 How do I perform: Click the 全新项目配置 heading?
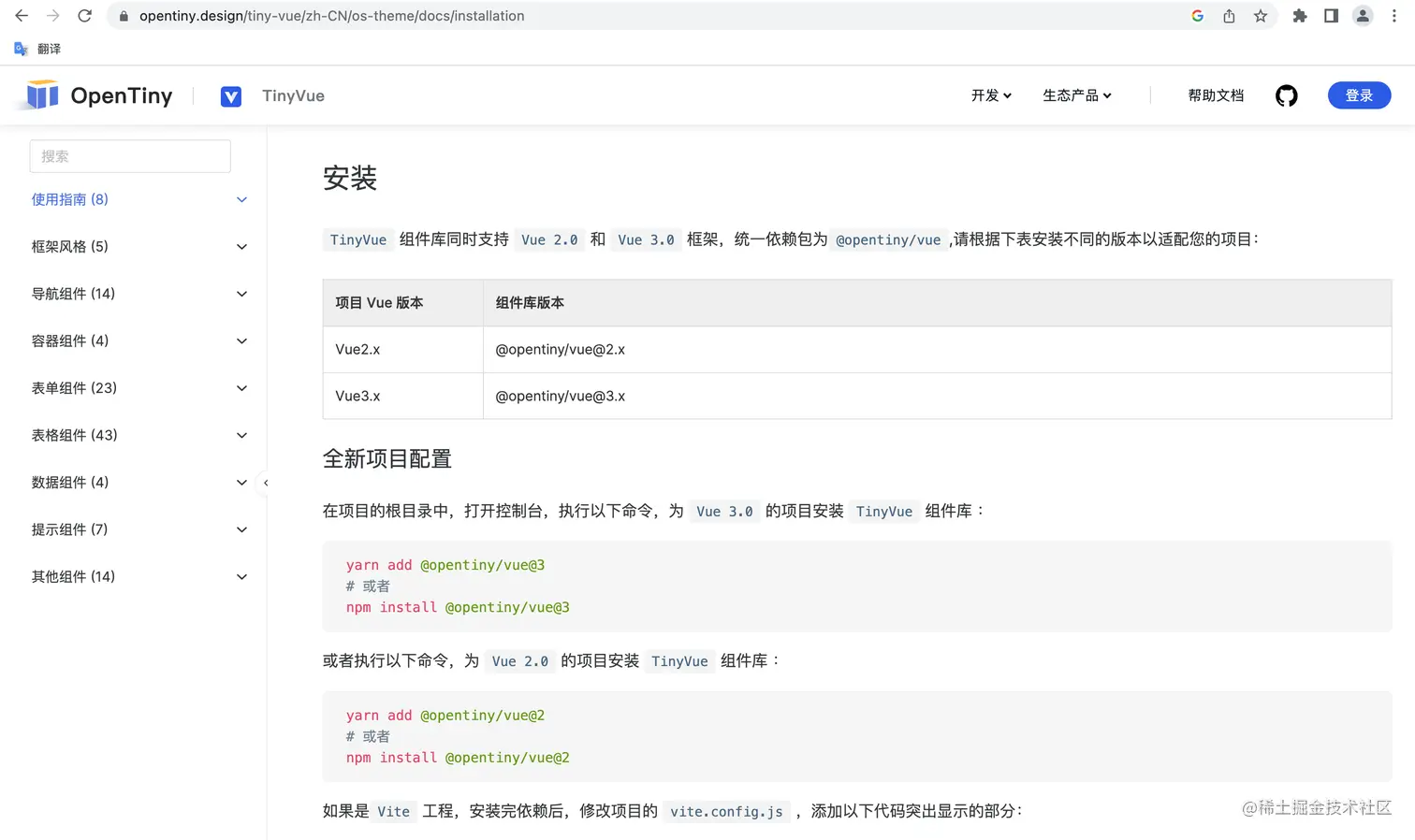tap(387, 458)
